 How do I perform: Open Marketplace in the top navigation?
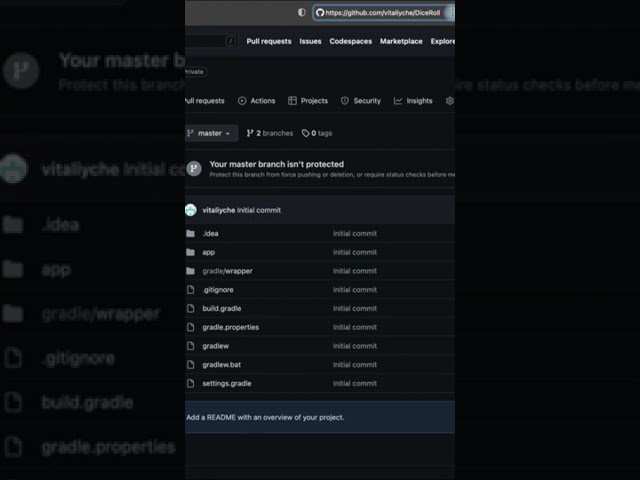401,41
